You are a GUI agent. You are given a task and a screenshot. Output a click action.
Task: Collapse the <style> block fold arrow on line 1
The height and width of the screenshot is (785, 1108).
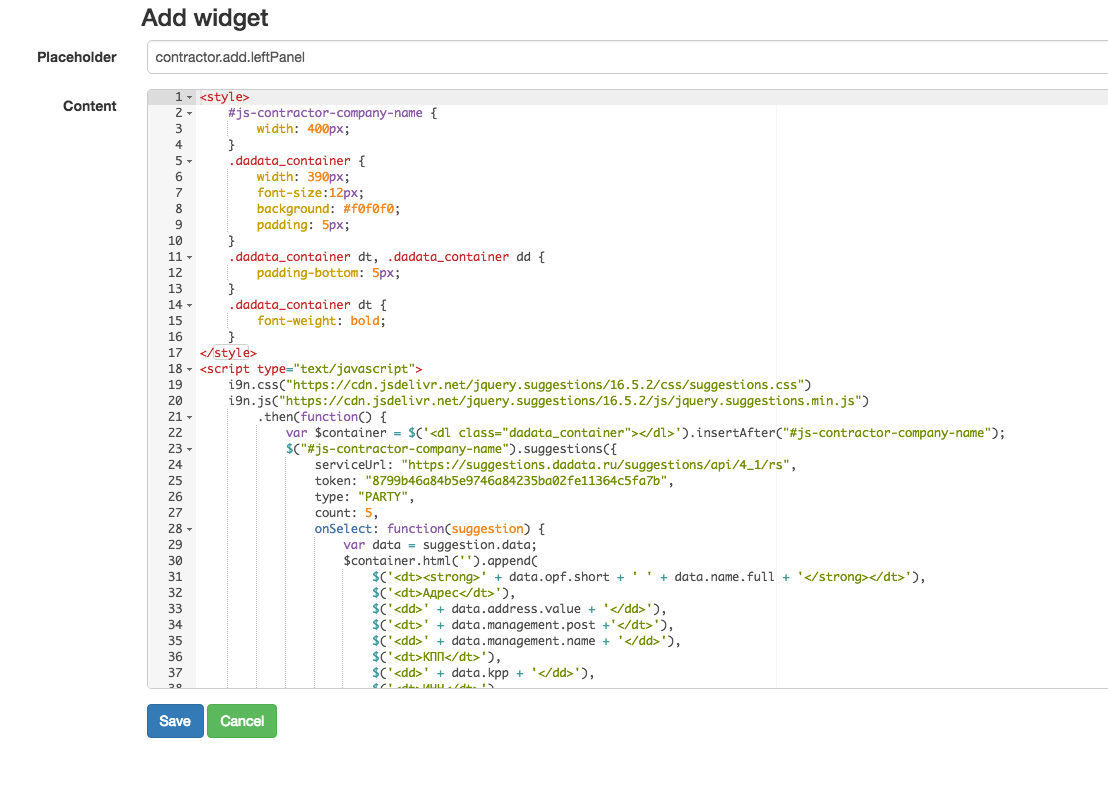coord(188,96)
